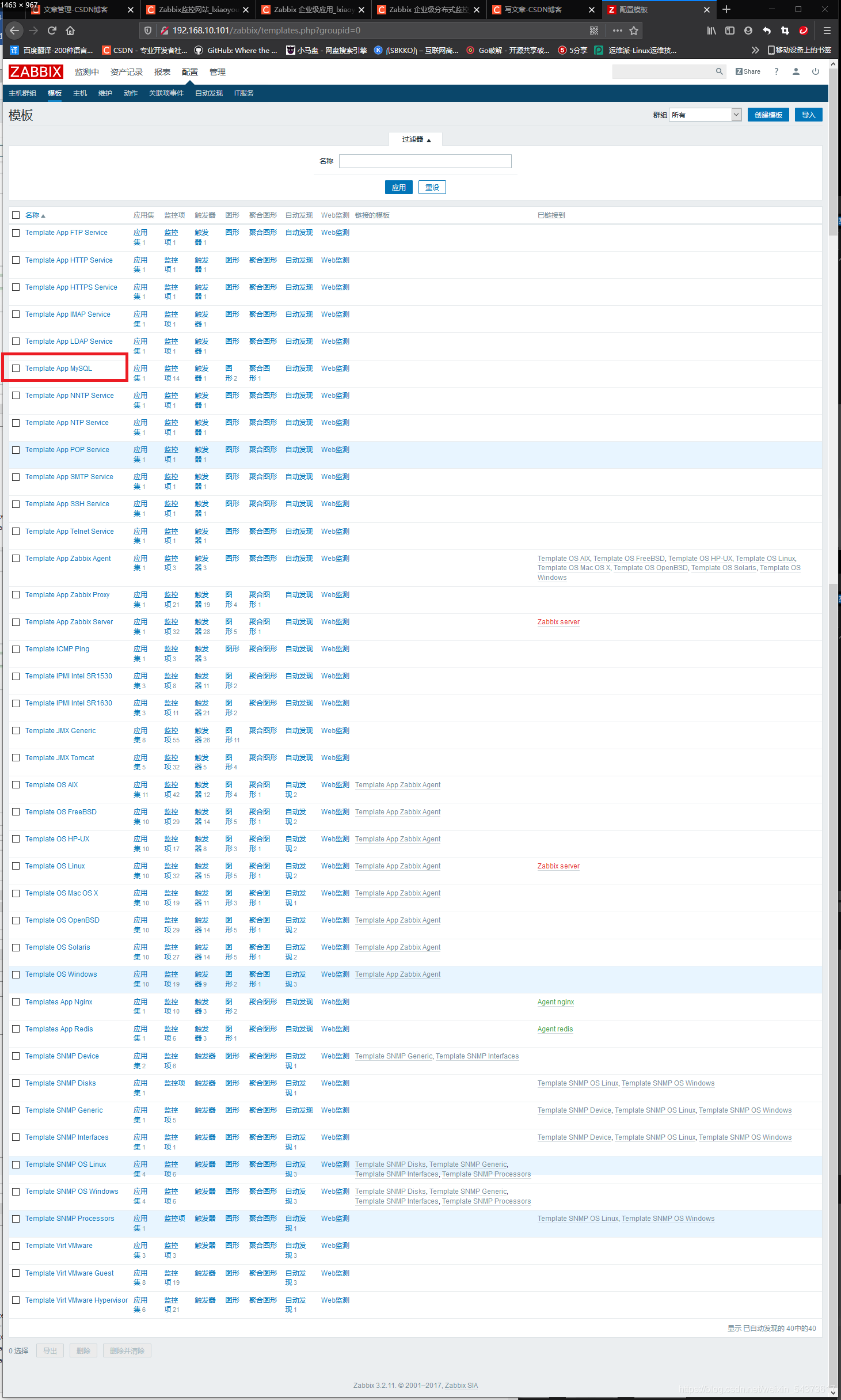Click the 创建模板 button

pos(768,115)
